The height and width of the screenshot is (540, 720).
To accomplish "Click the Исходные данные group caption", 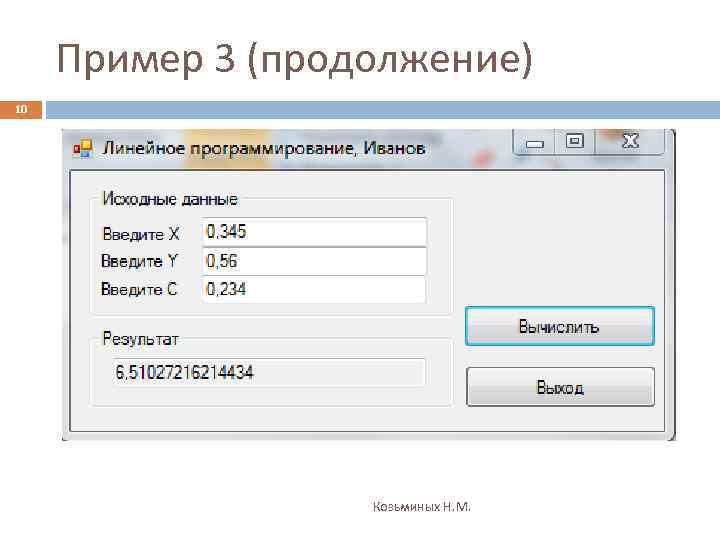I will [170, 199].
